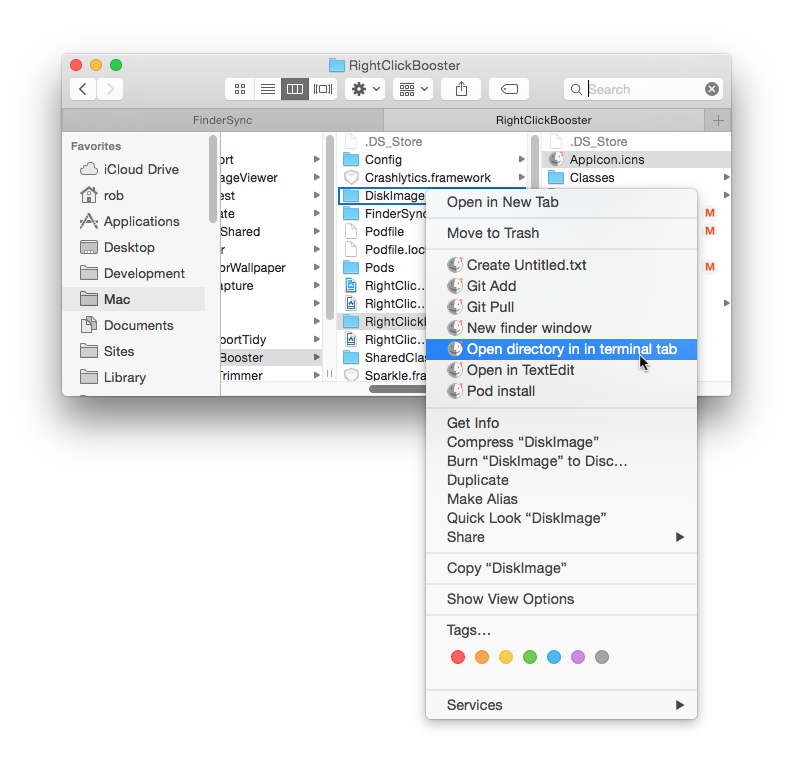Choose Open in TextEdit
This screenshot has width=797, height=760.
pos(561,370)
